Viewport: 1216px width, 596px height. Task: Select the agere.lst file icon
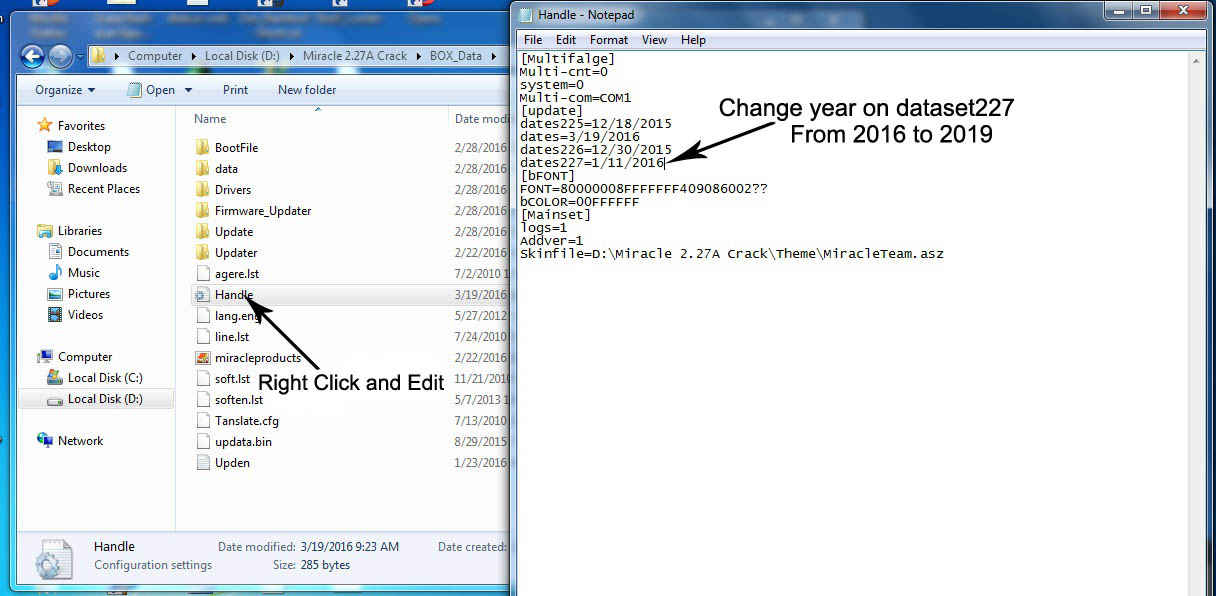point(202,273)
